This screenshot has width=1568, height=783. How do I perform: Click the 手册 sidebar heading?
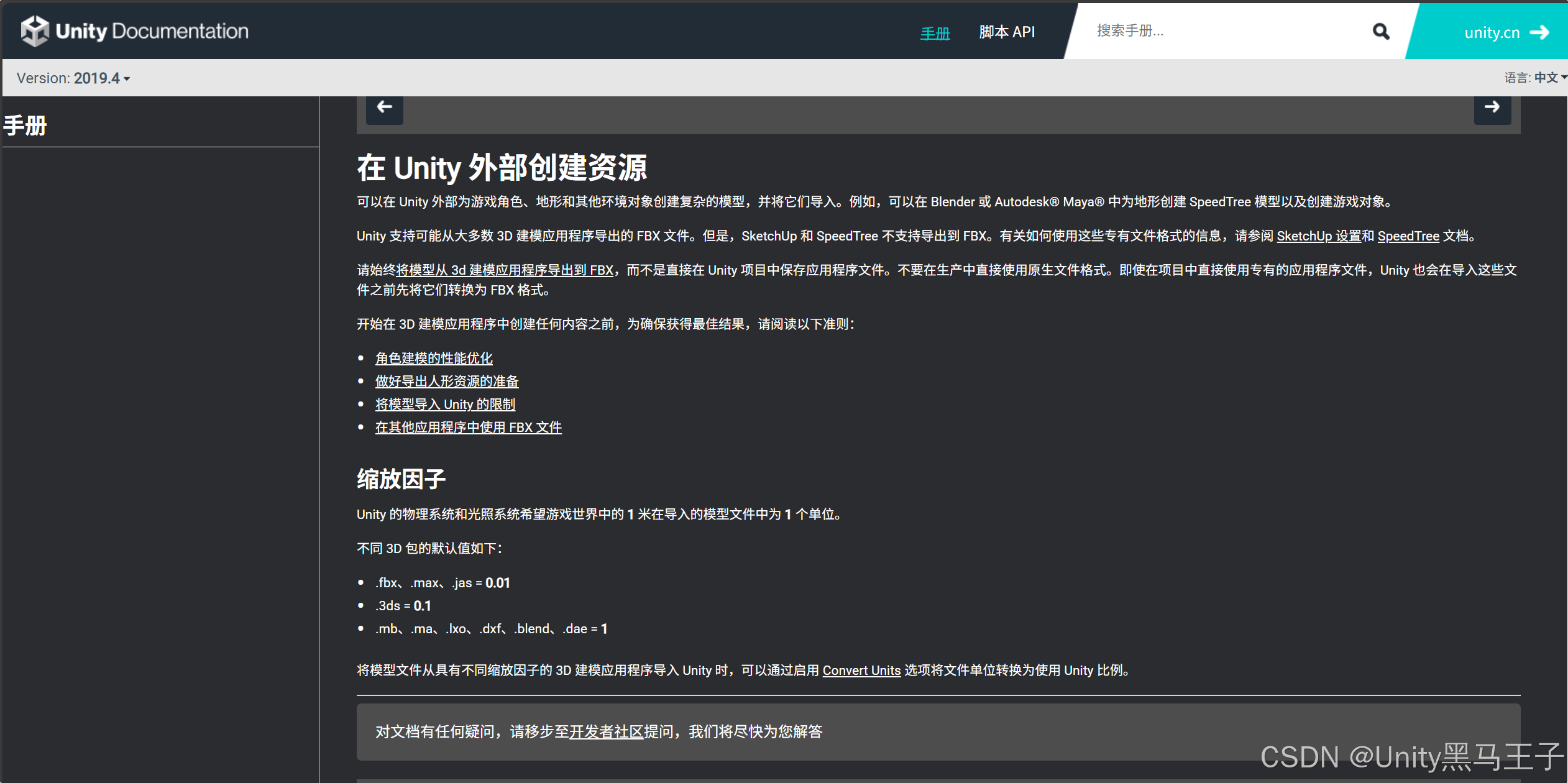pyautogui.click(x=25, y=126)
